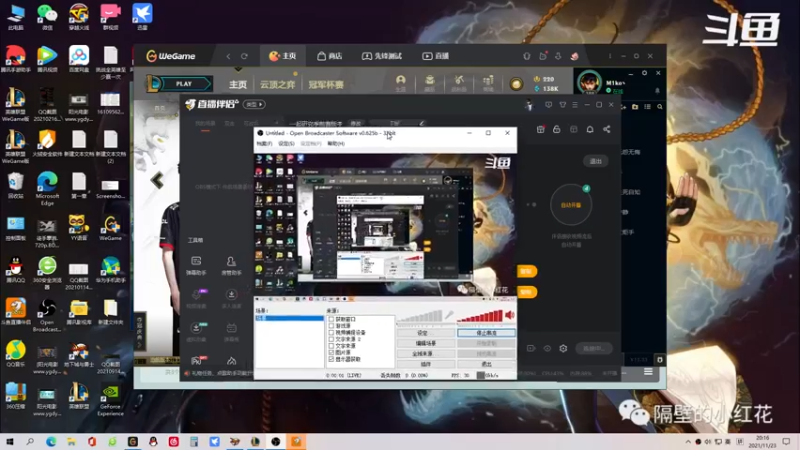Open the room management assistant tool icon
Screen dimensions: 800x450
(231, 265)
